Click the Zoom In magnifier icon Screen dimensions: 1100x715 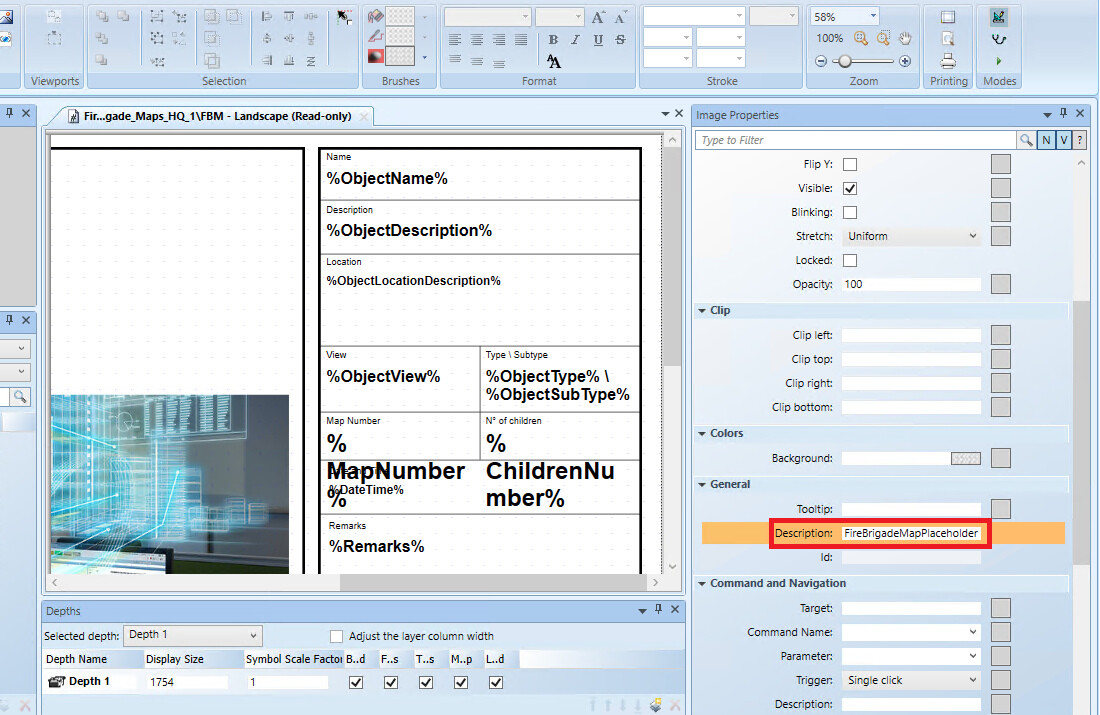861,38
